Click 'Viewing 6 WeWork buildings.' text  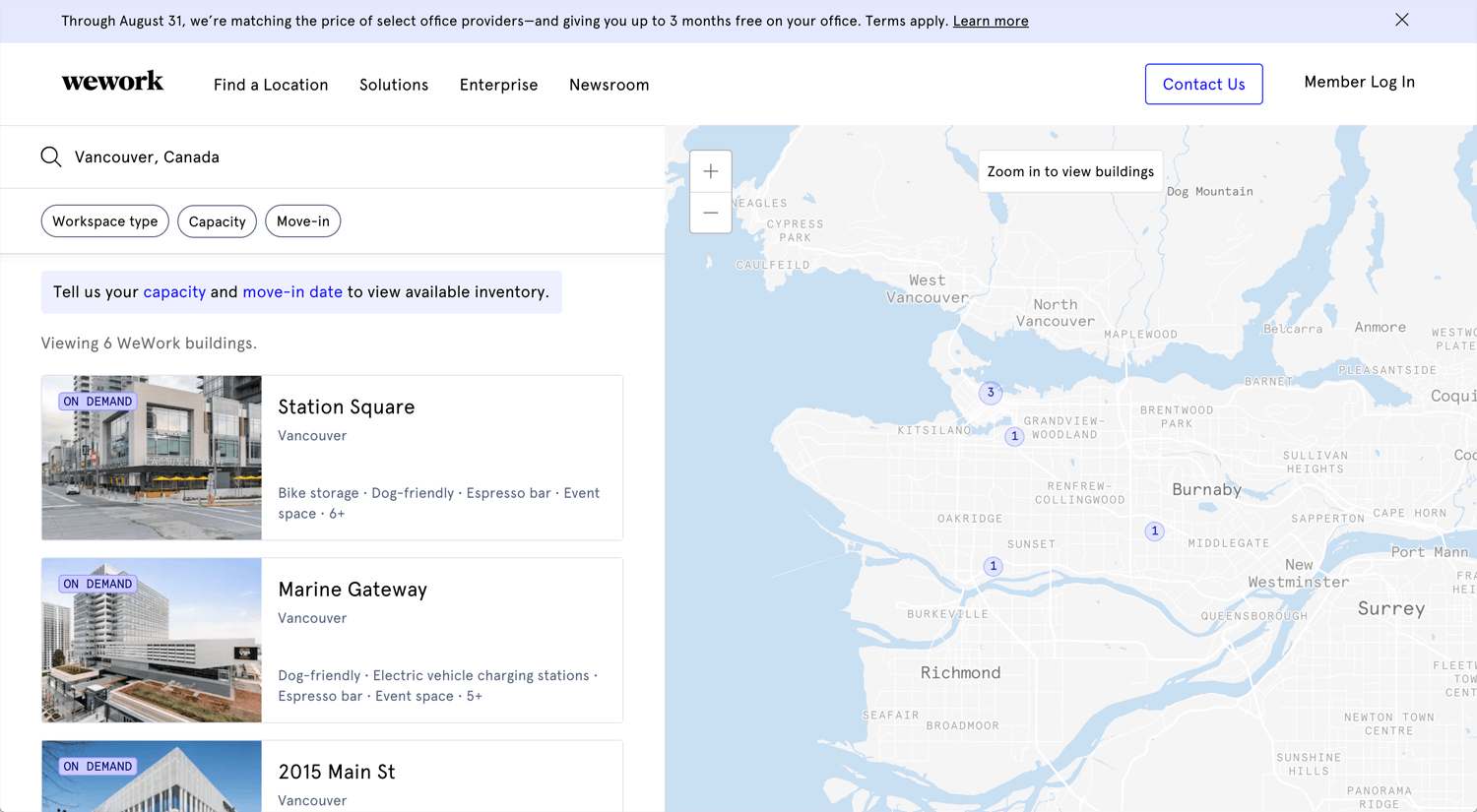tap(149, 344)
